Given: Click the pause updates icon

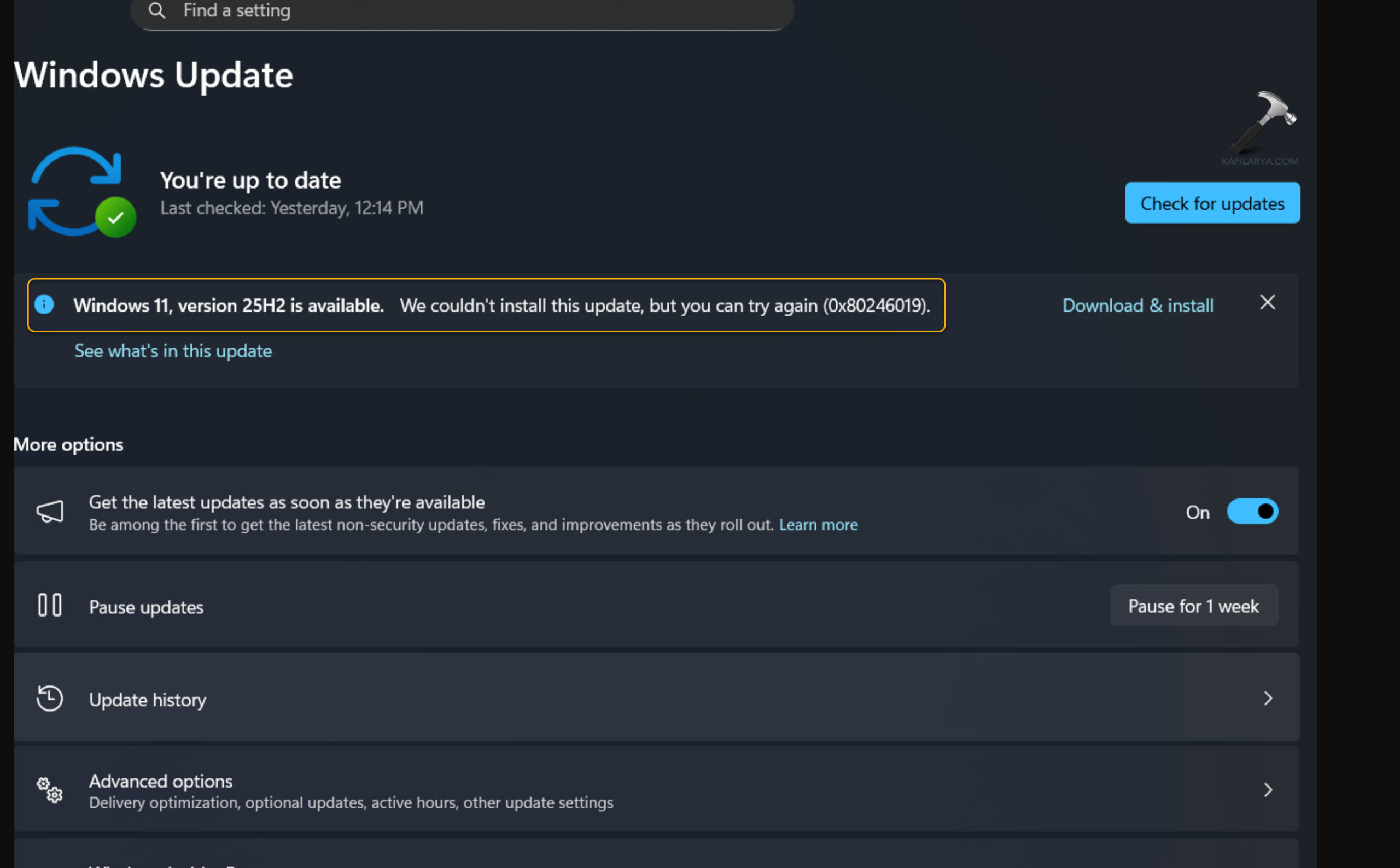Looking at the screenshot, I should pyautogui.click(x=50, y=605).
